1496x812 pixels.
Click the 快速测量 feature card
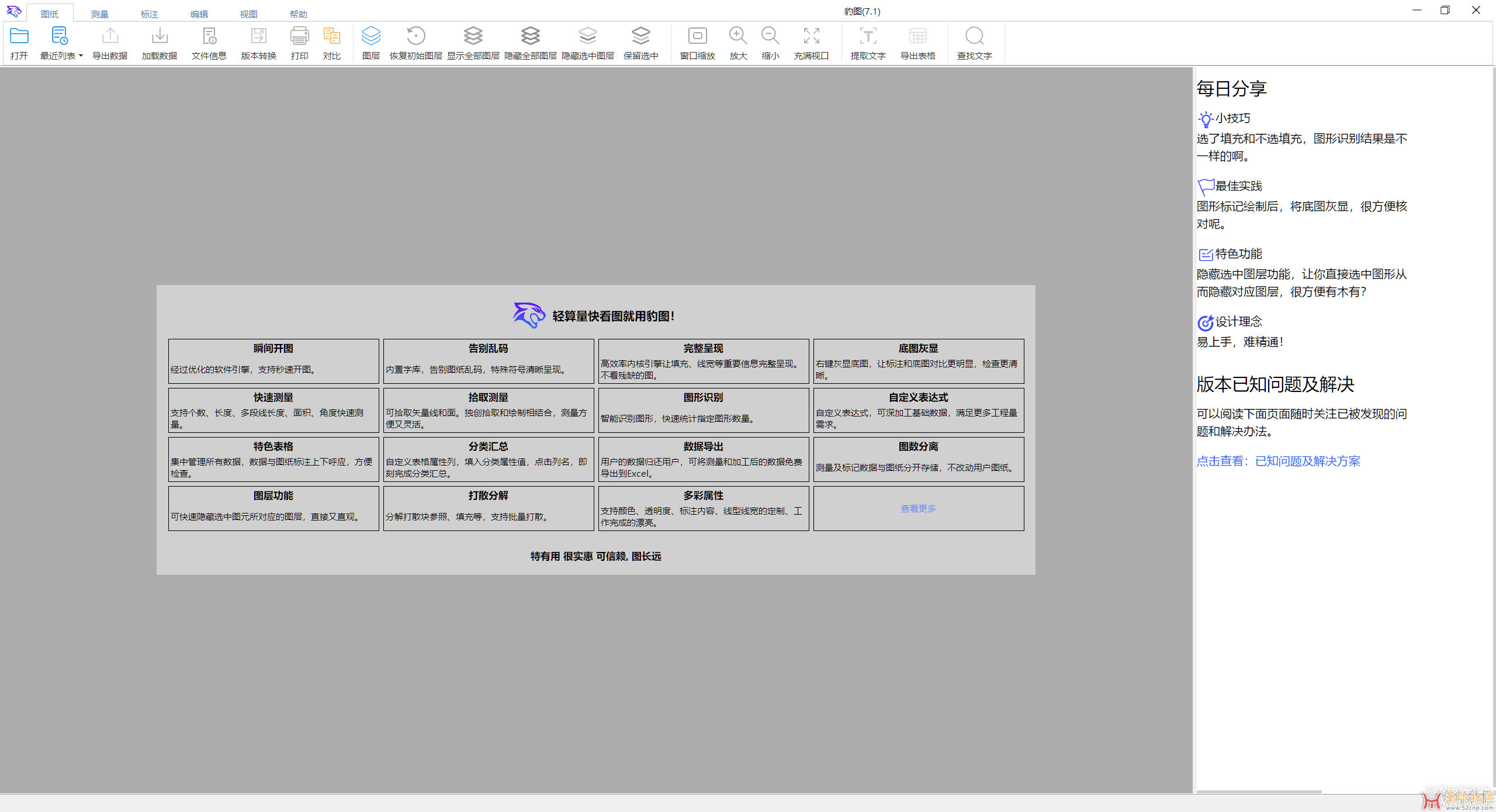(x=273, y=410)
